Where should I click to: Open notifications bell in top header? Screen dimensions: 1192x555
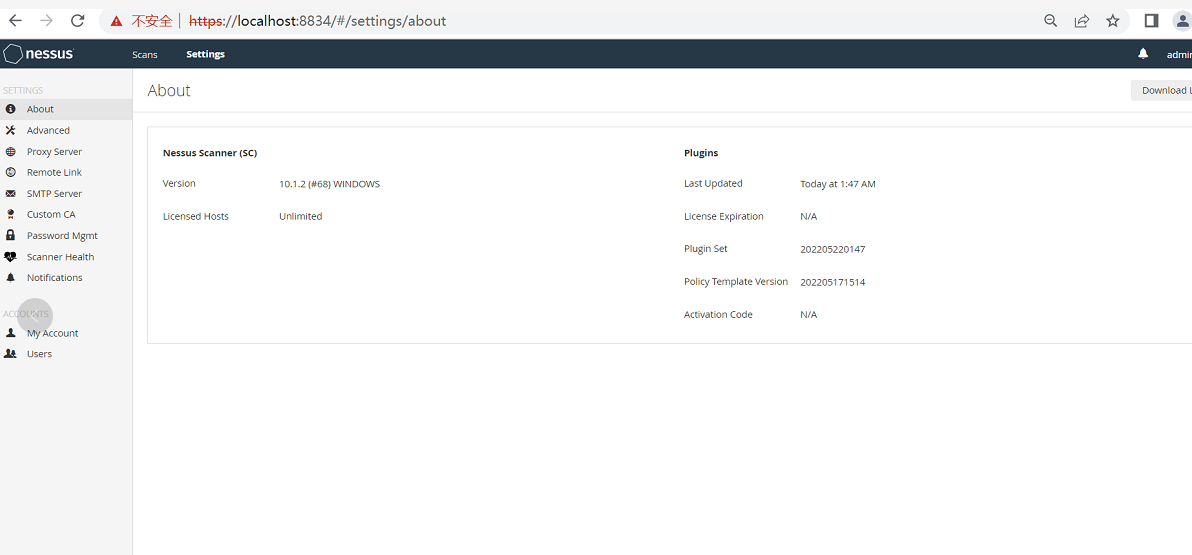[1143, 54]
